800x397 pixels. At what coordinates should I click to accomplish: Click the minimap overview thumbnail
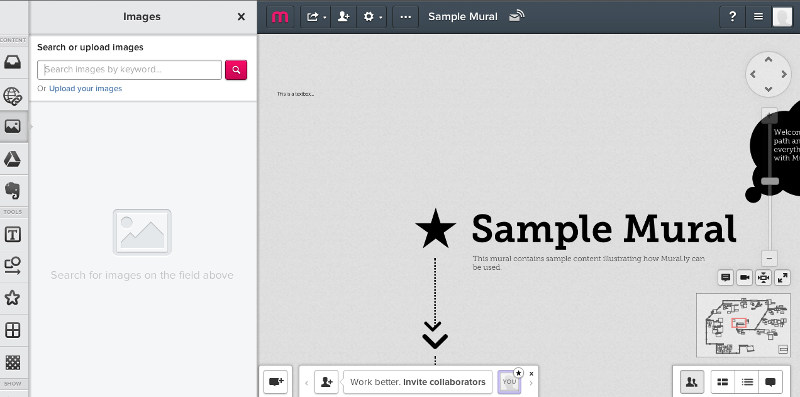pyautogui.click(x=743, y=325)
